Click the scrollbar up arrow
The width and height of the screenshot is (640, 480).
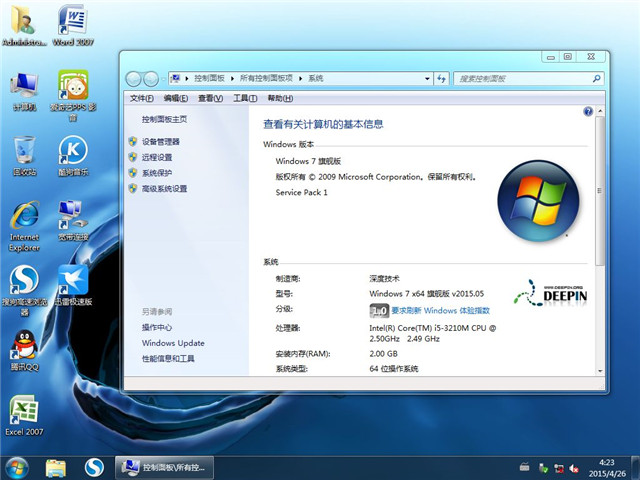pos(600,111)
